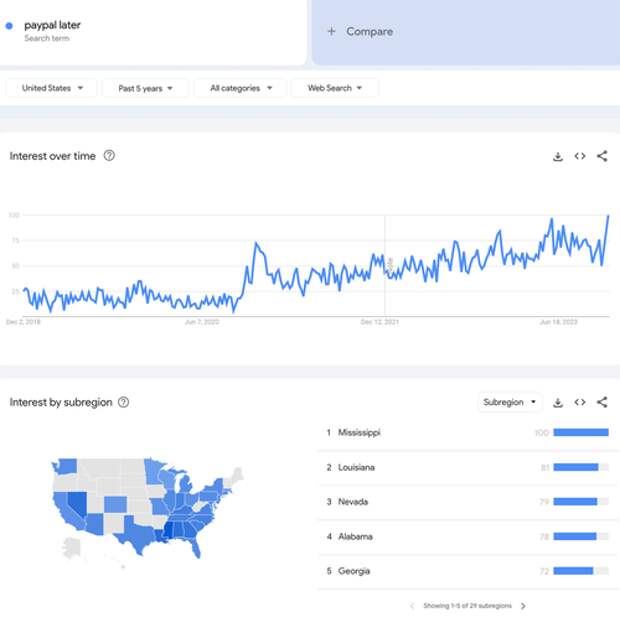Share the Interest over time chart

point(602,156)
